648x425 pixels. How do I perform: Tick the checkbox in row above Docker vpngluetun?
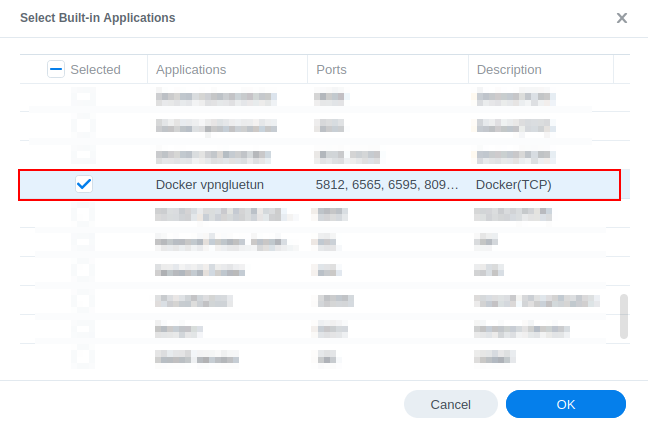click(83, 155)
